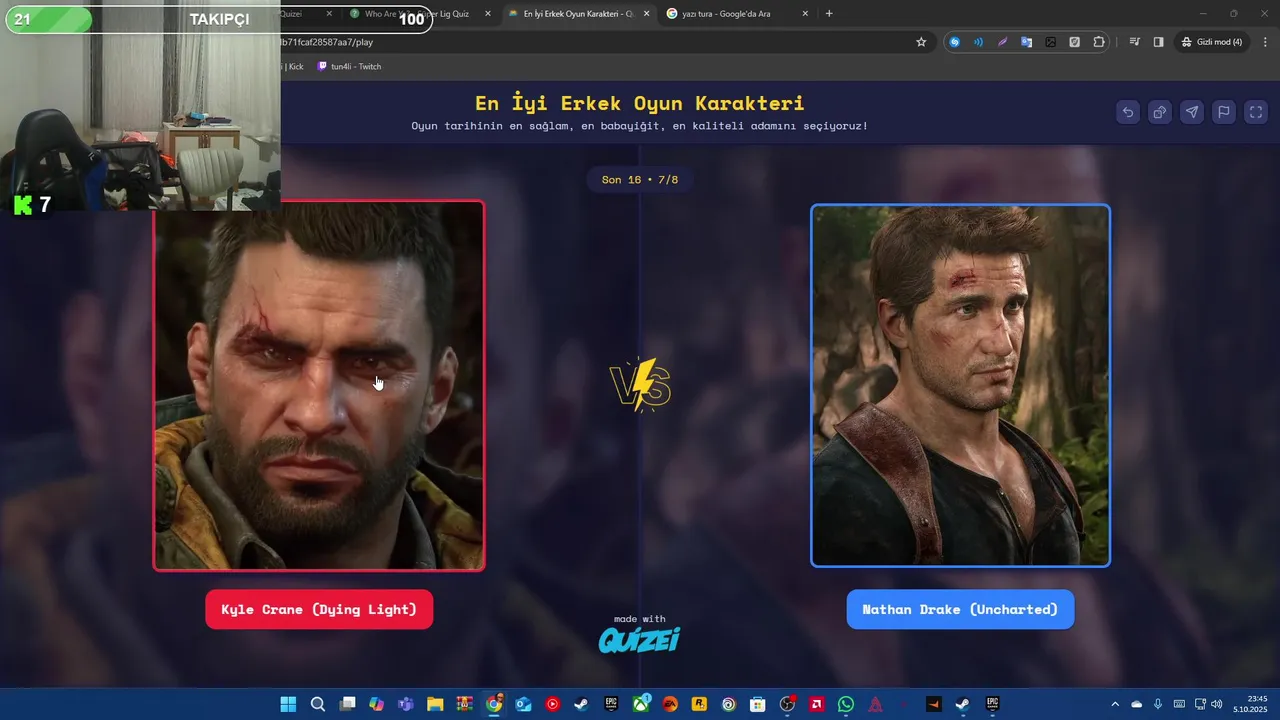1280x720 pixels.
Task: Open the first Steam taskbar icon
Action: [x=582, y=704]
